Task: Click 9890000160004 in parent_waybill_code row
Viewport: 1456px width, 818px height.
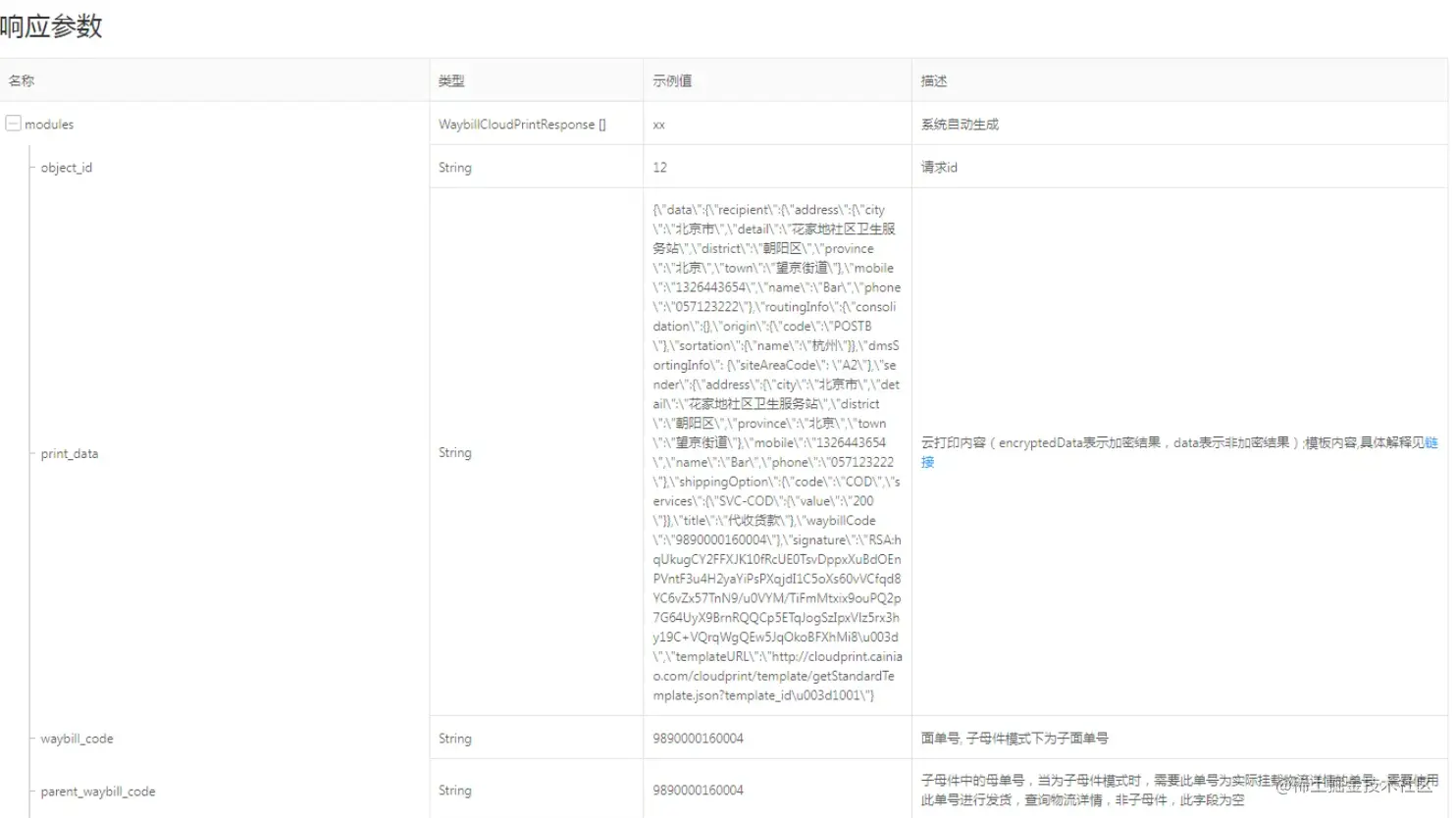Action: coord(699,790)
